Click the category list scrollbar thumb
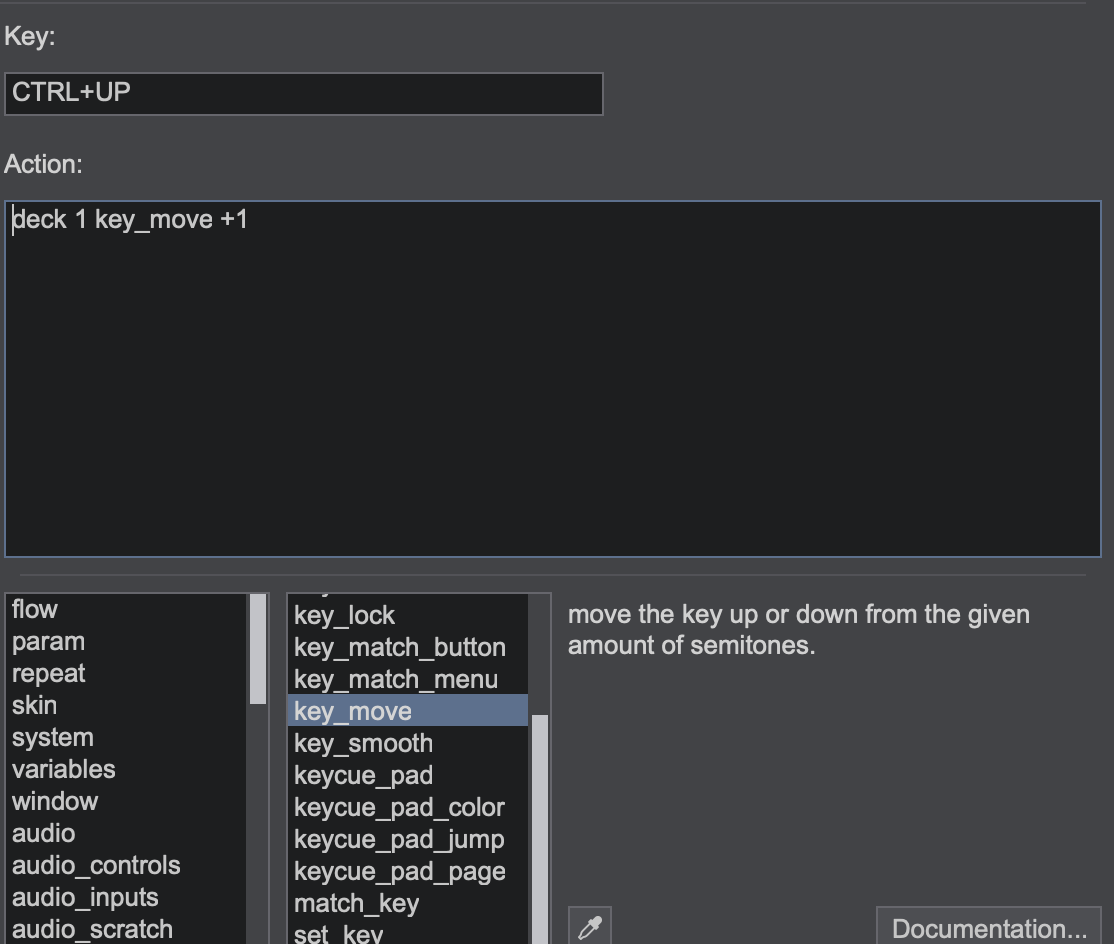This screenshot has width=1114, height=944. pyautogui.click(x=258, y=648)
